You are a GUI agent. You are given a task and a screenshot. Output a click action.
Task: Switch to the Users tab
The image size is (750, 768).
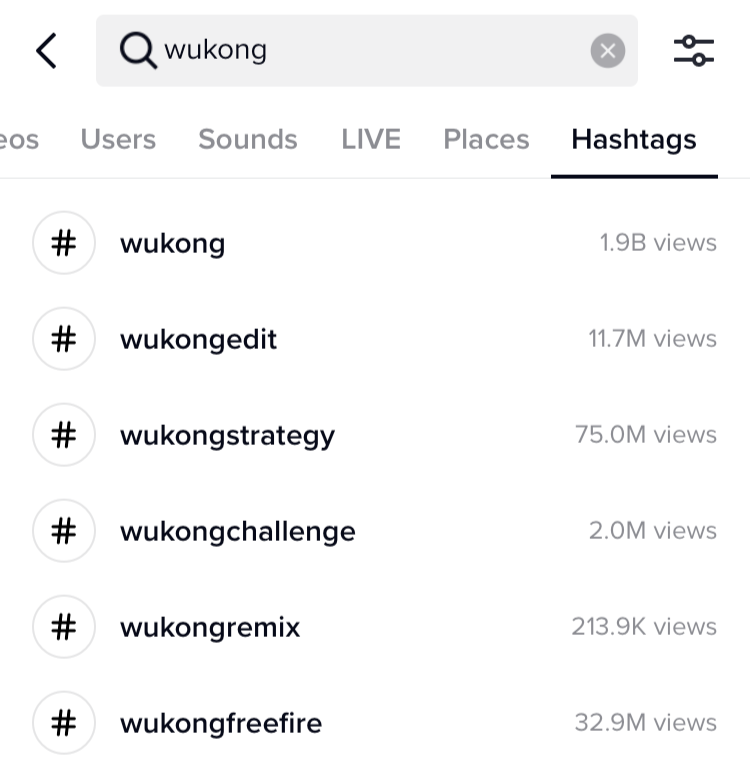point(118,139)
